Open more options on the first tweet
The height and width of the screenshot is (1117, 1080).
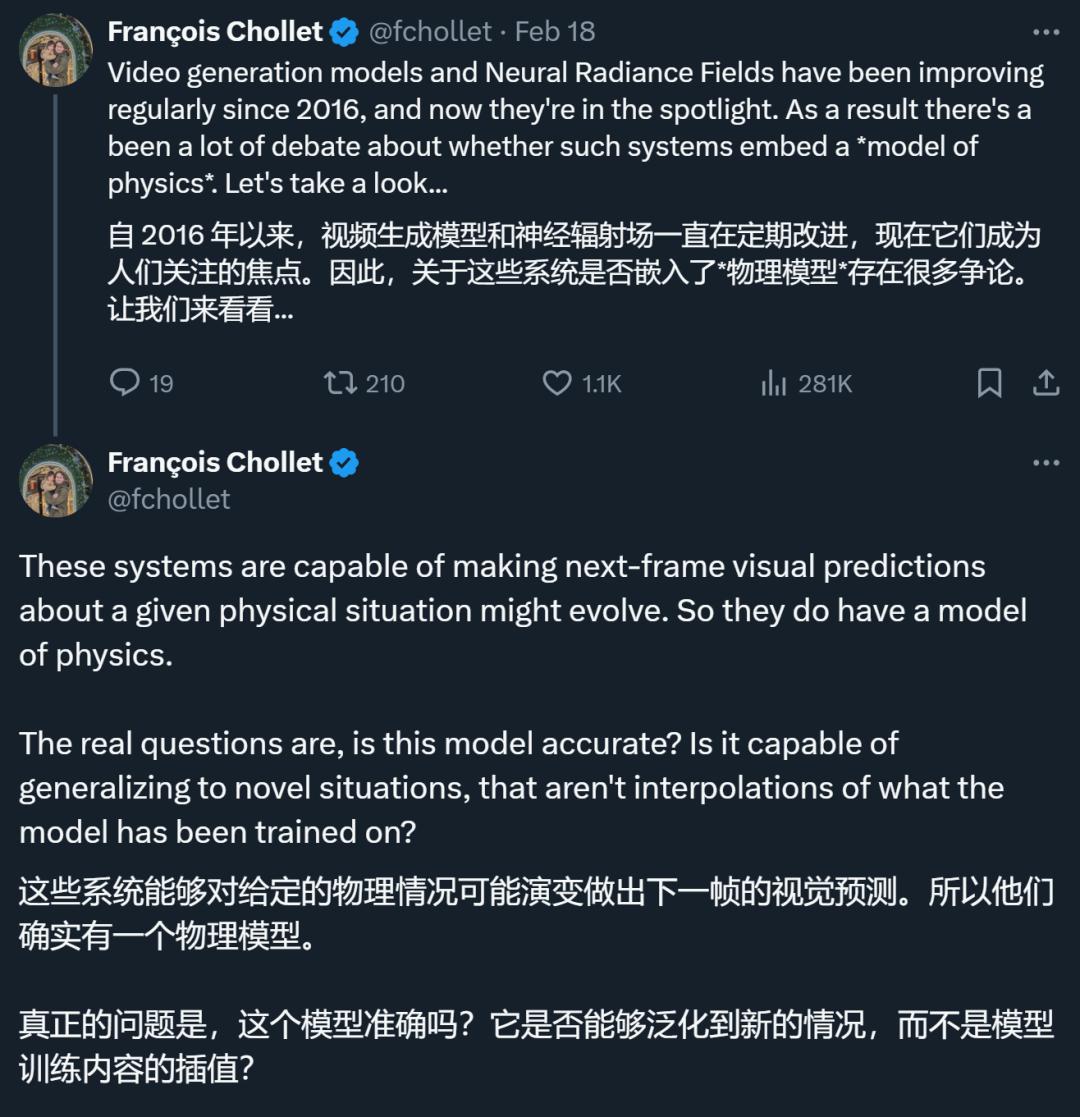1046,32
